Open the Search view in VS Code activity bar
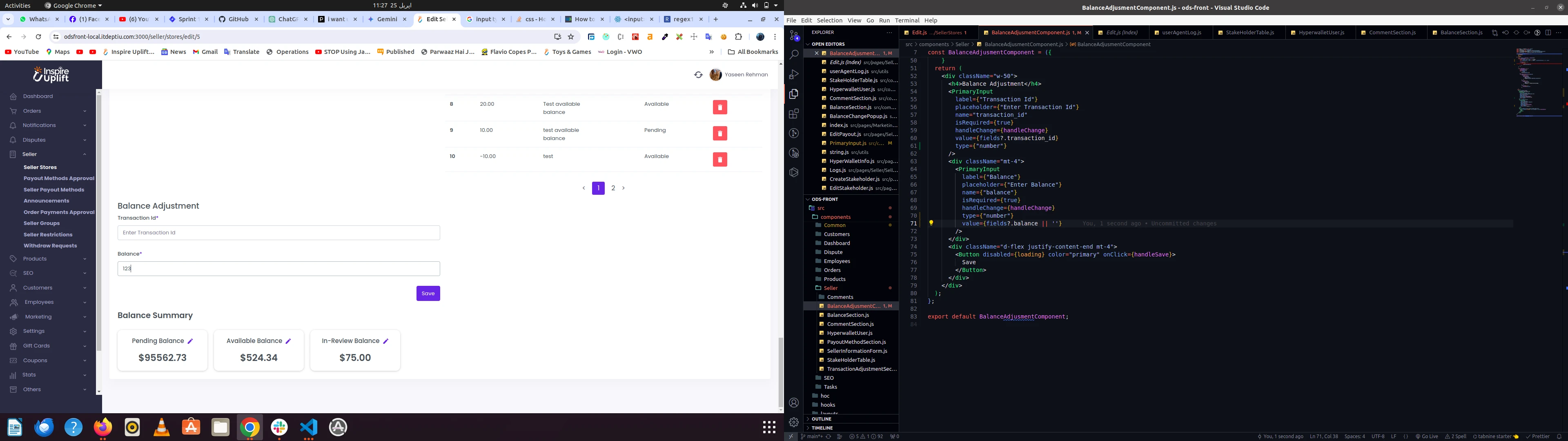Viewport: 1568px width, 441px height. tap(794, 55)
